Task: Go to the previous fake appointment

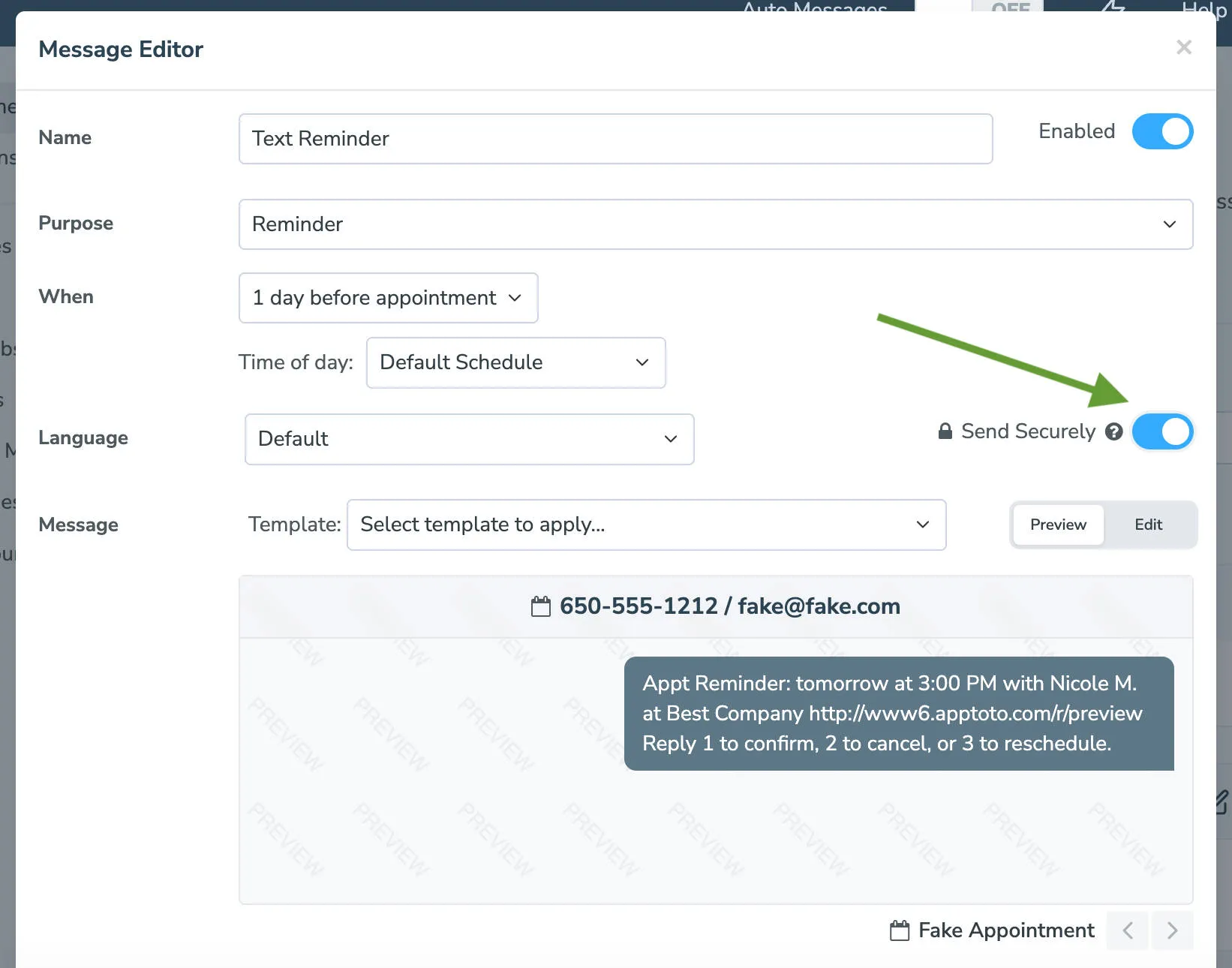Action: tap(1127, 930)
